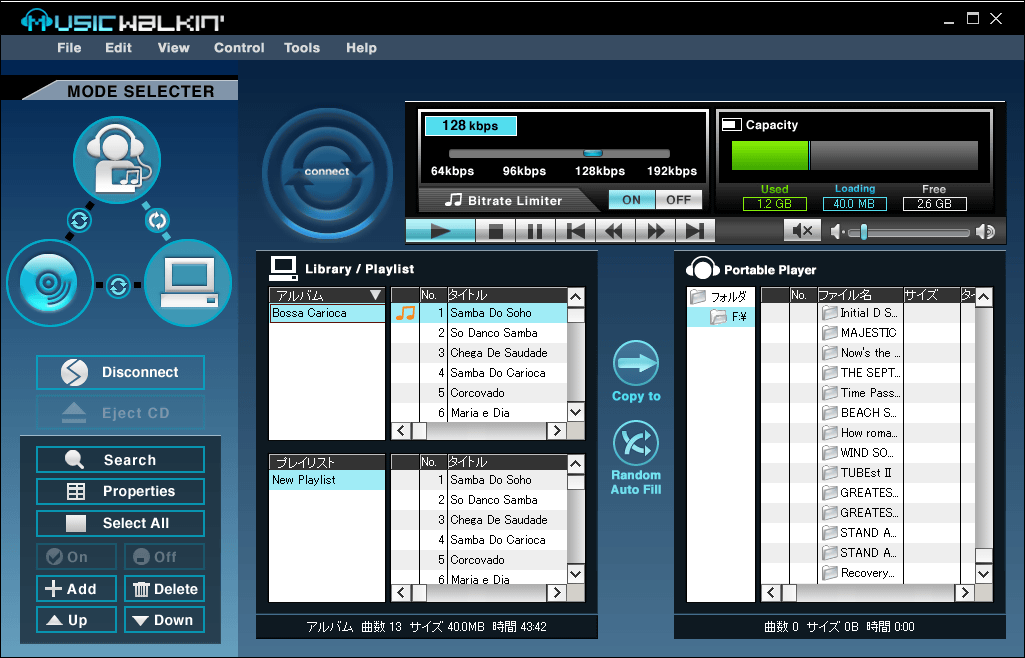
Task: Click the Add button
Action: point(76,589)
